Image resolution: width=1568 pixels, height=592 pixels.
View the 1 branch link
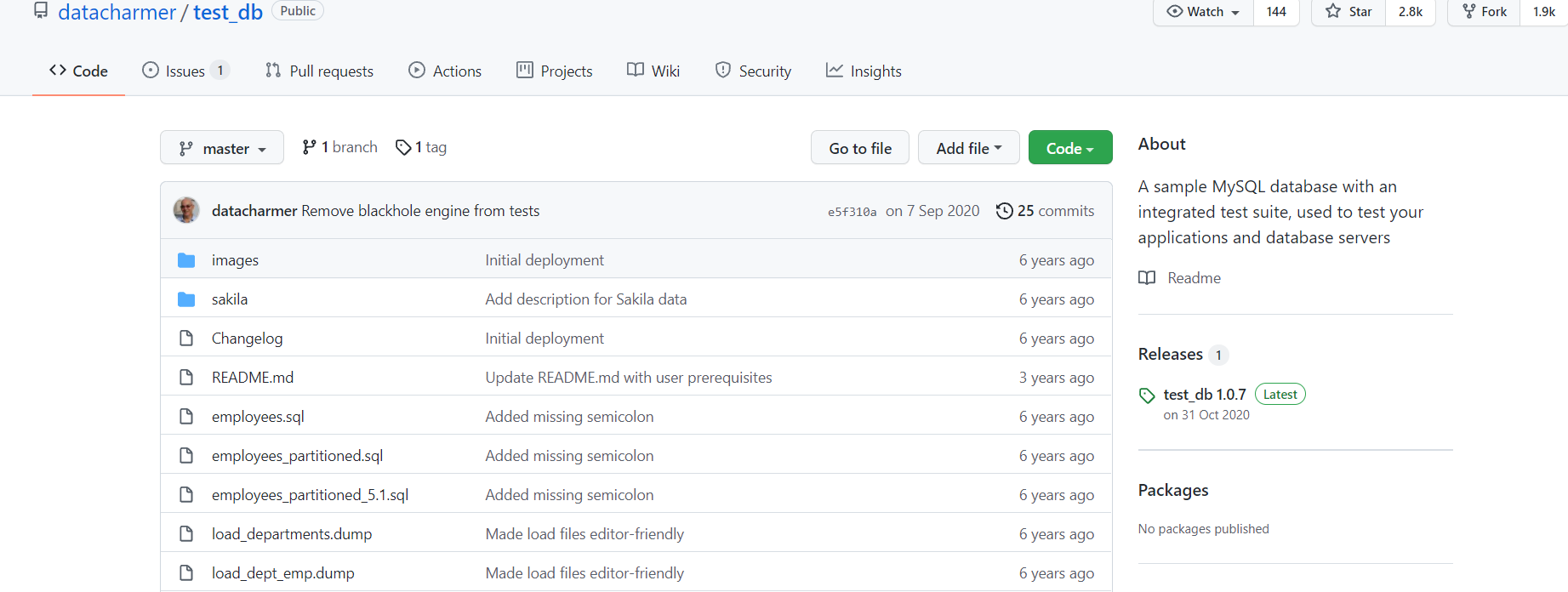[x=339, y=147]
